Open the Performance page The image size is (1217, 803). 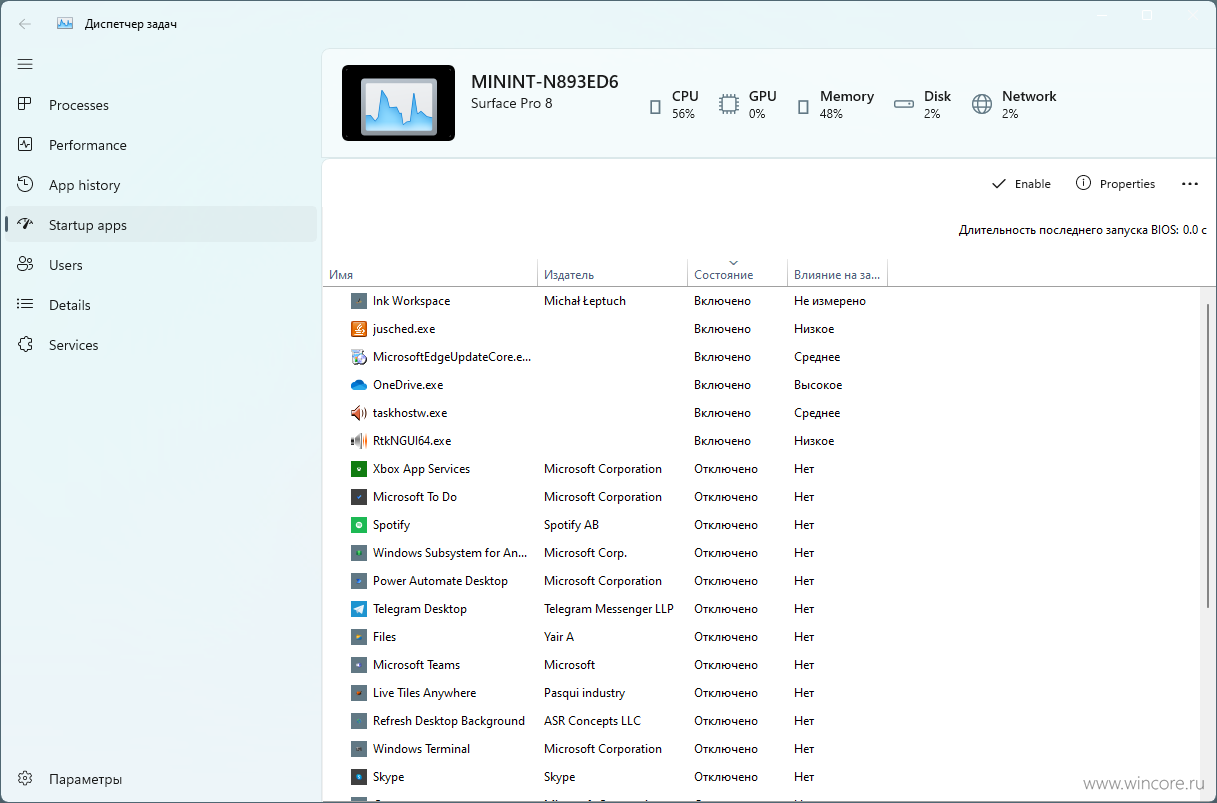(x=161, y=145)
